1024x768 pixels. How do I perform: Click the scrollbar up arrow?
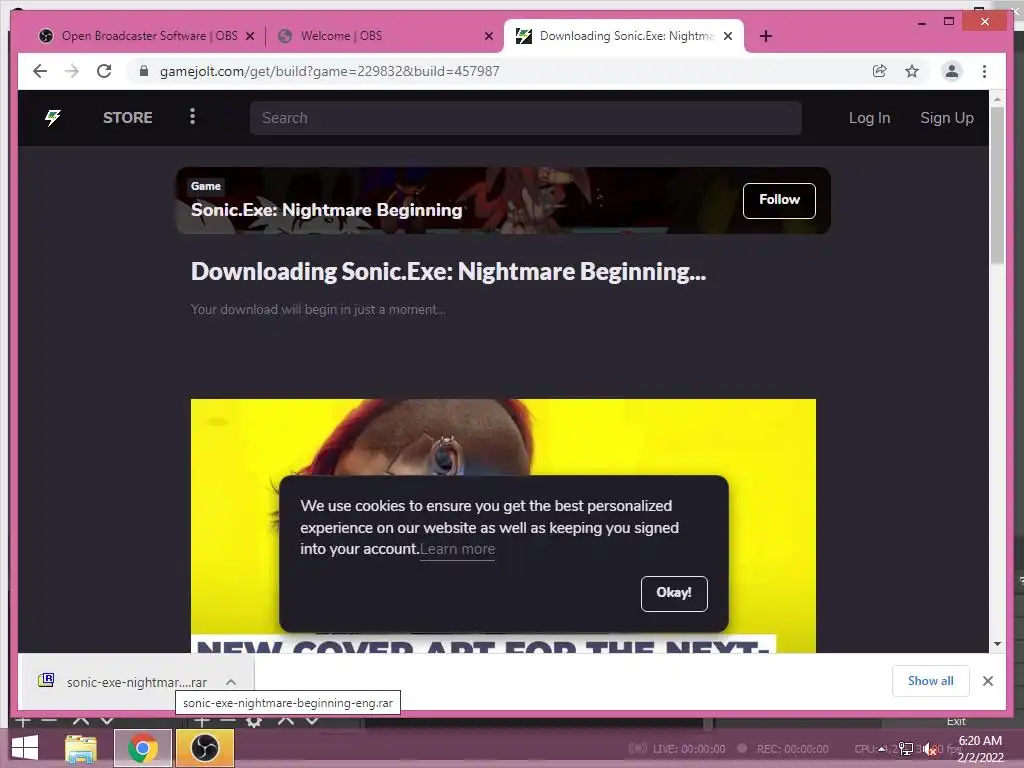pos(997,99)
